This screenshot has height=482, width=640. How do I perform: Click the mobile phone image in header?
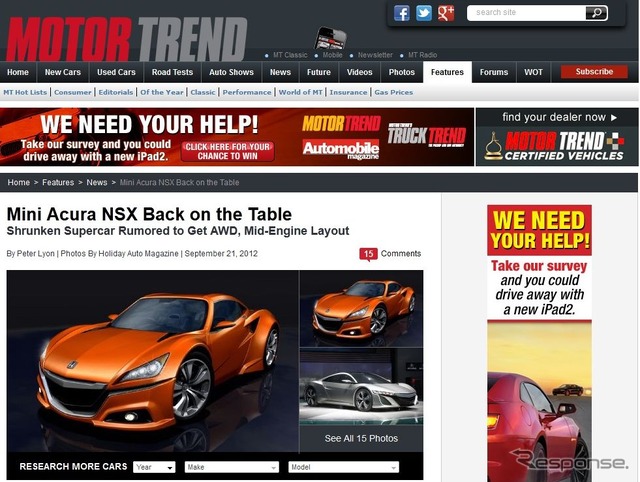[331, 38]
